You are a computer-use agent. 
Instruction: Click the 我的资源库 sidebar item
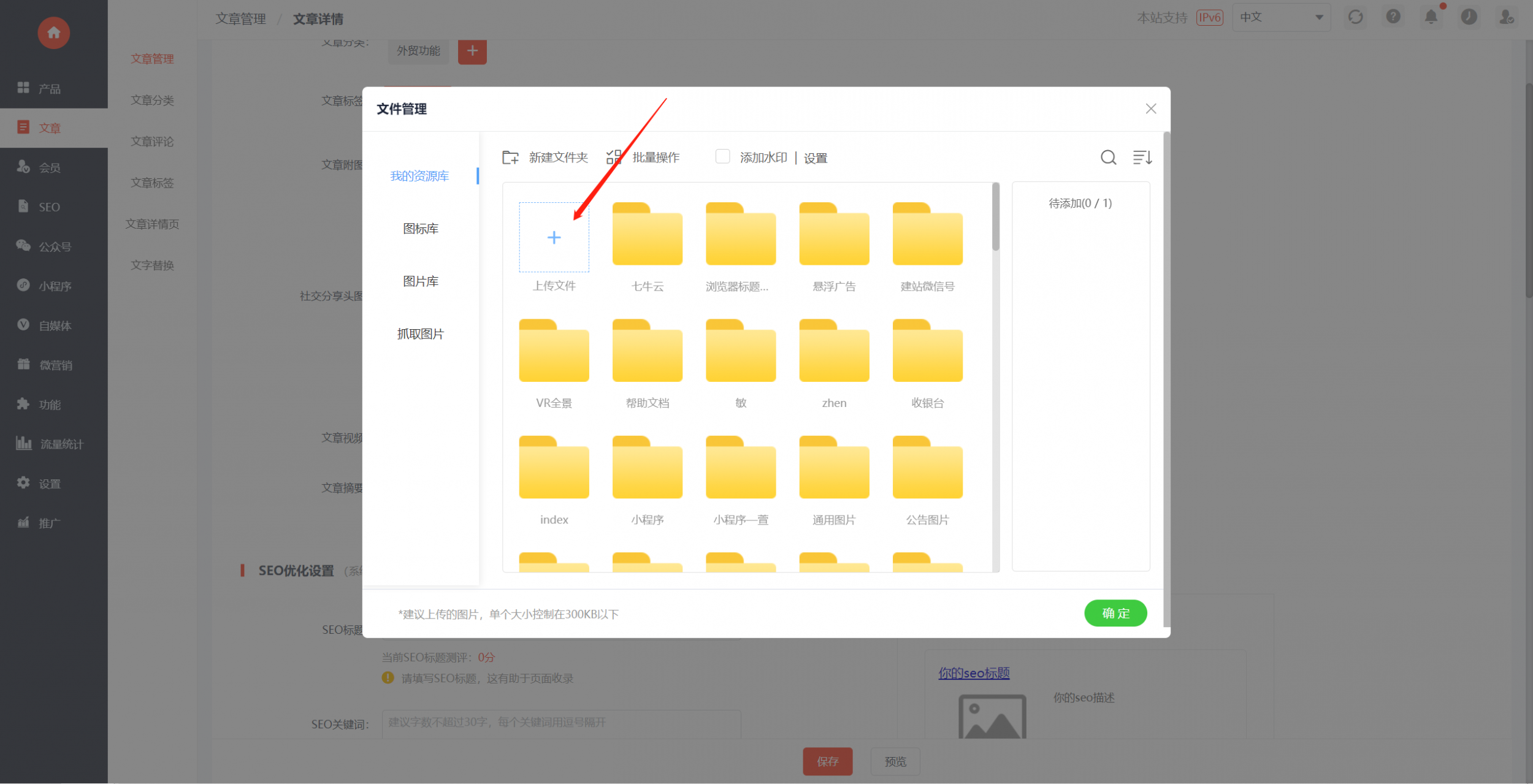click(x=419, y=177)
